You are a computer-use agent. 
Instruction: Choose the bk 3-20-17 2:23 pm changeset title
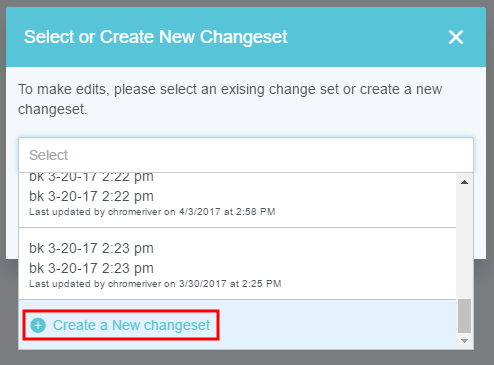pyautogui.click(x=91, y=248)
